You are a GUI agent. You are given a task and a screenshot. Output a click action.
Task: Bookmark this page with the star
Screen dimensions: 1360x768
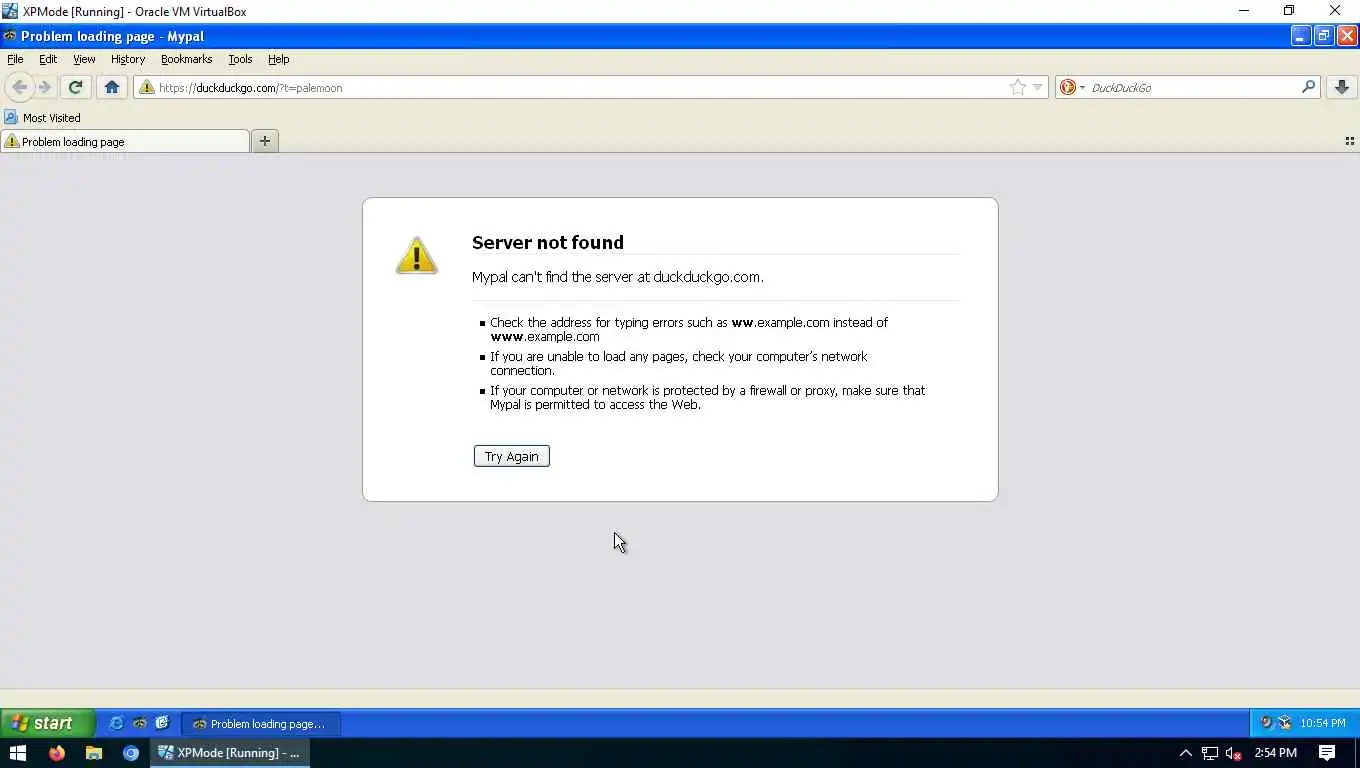click(x=1017, y=87)
